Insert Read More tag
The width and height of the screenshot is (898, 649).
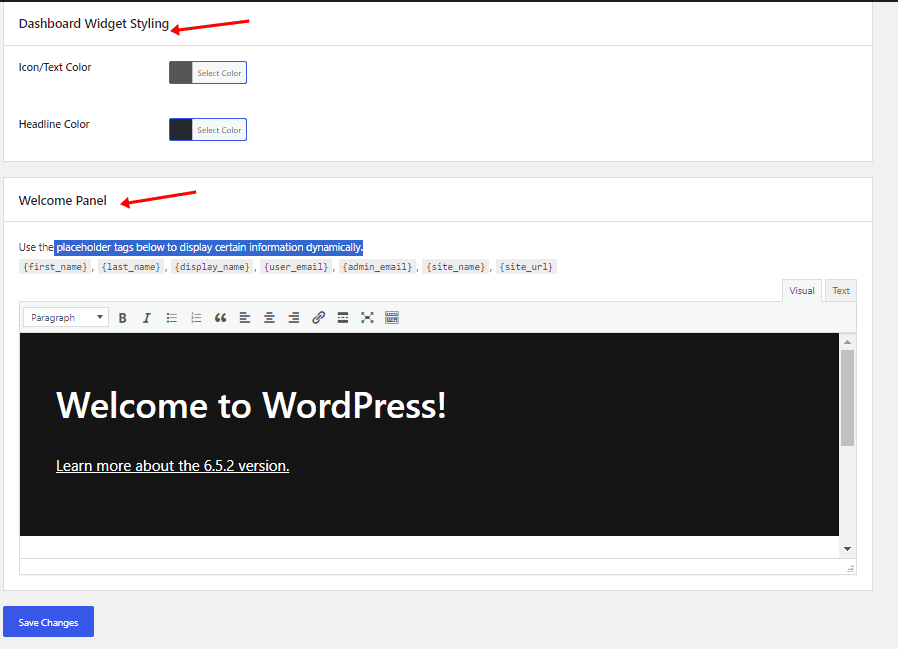click(343, 318)
